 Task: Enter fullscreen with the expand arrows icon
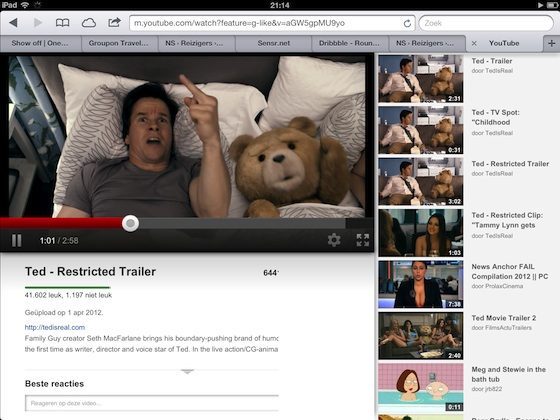pyautogui.click(x=362, y=240)
